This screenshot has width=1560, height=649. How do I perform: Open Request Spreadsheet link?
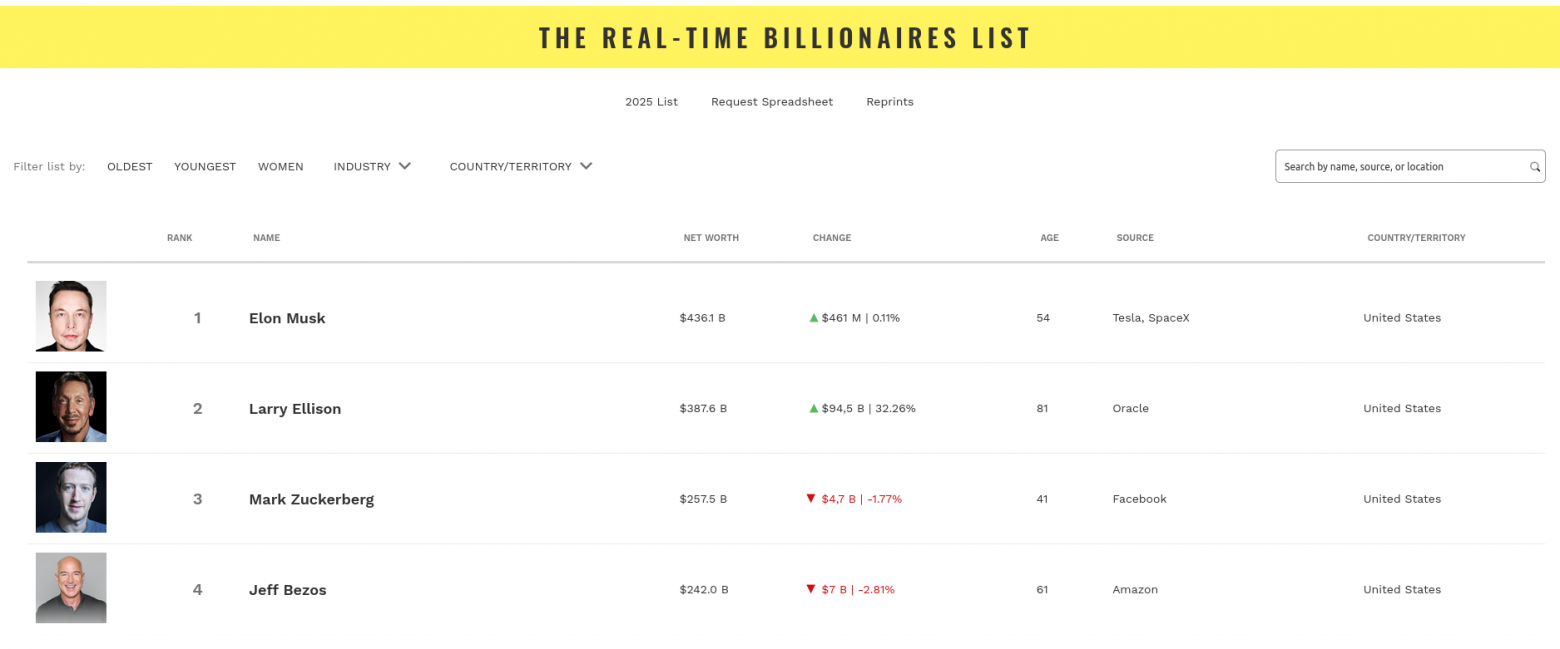click(x=772, y=102)
